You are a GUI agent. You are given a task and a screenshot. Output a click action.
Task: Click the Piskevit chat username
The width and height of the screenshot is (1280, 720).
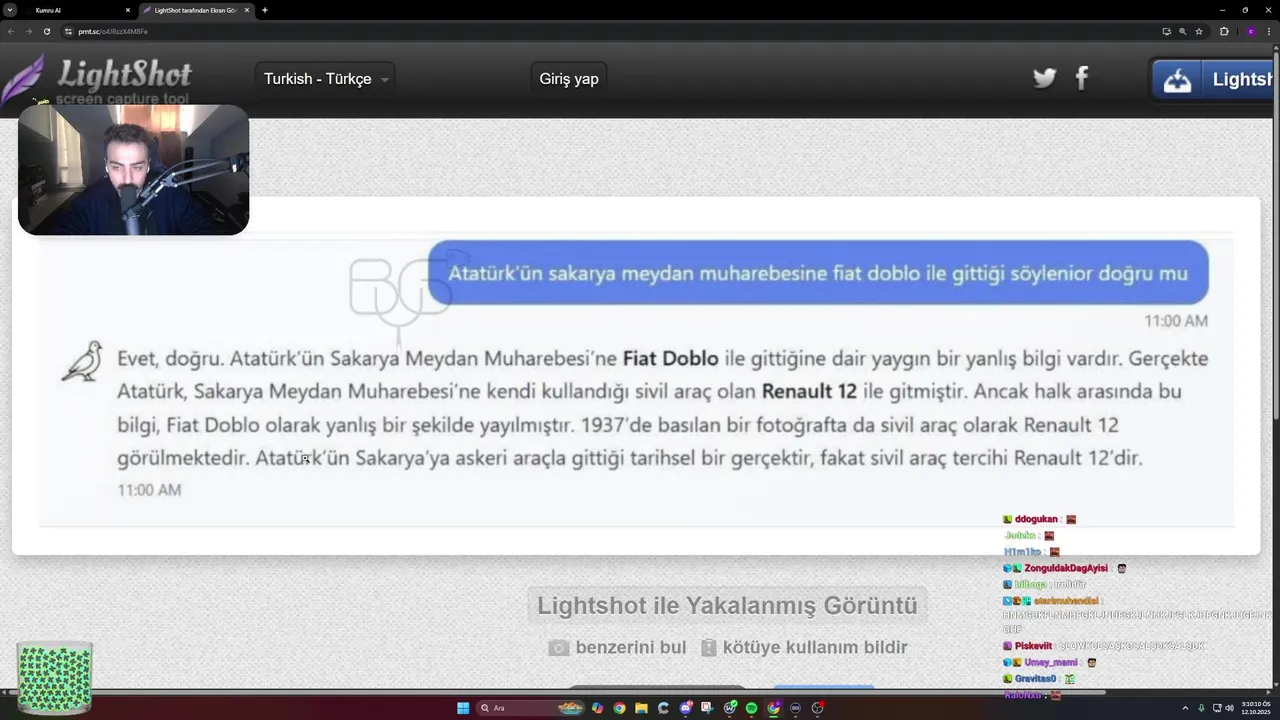coord(1033,646)
